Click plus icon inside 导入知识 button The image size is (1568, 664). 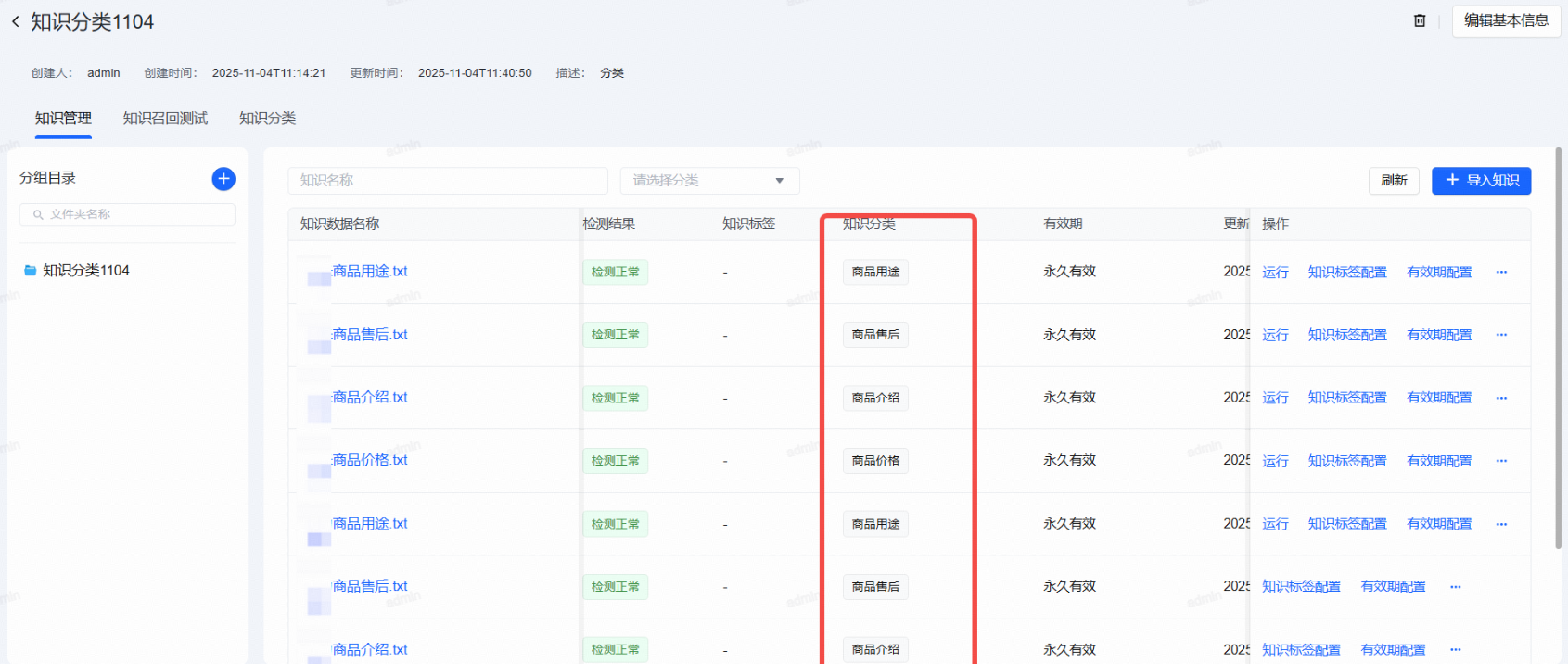(1452, 180)
